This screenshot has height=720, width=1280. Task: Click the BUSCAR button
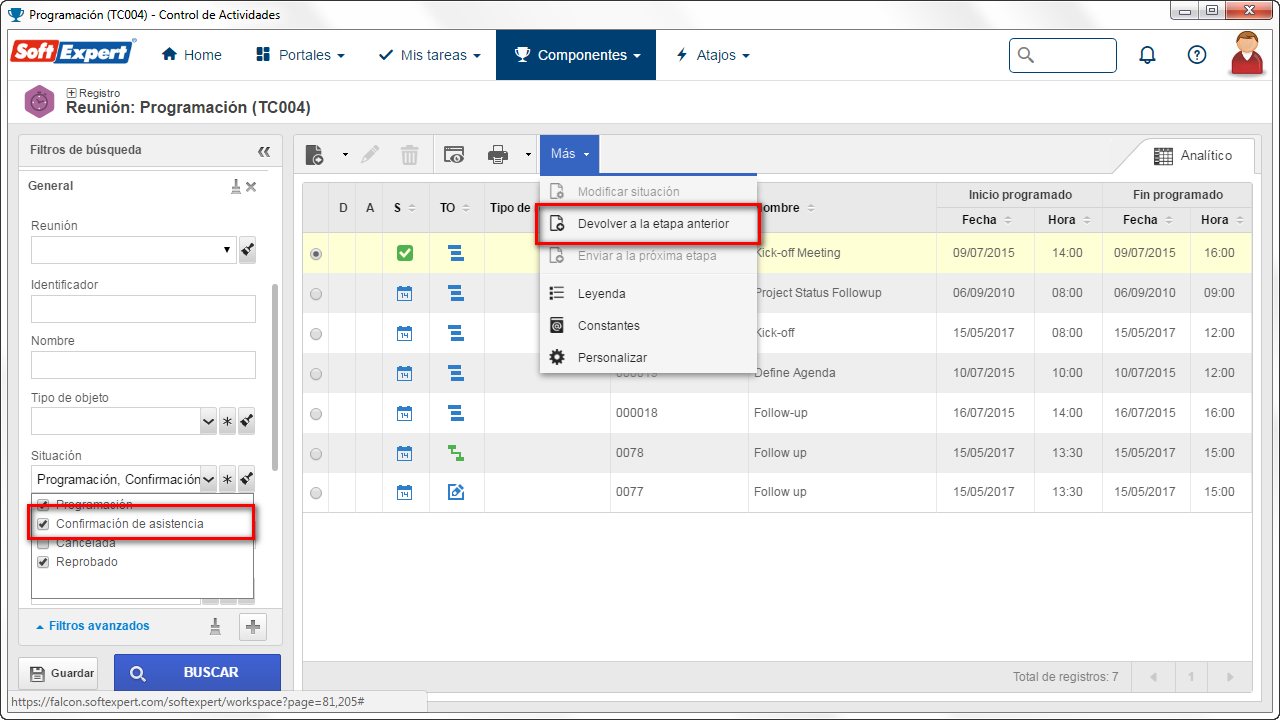[197, 673]
